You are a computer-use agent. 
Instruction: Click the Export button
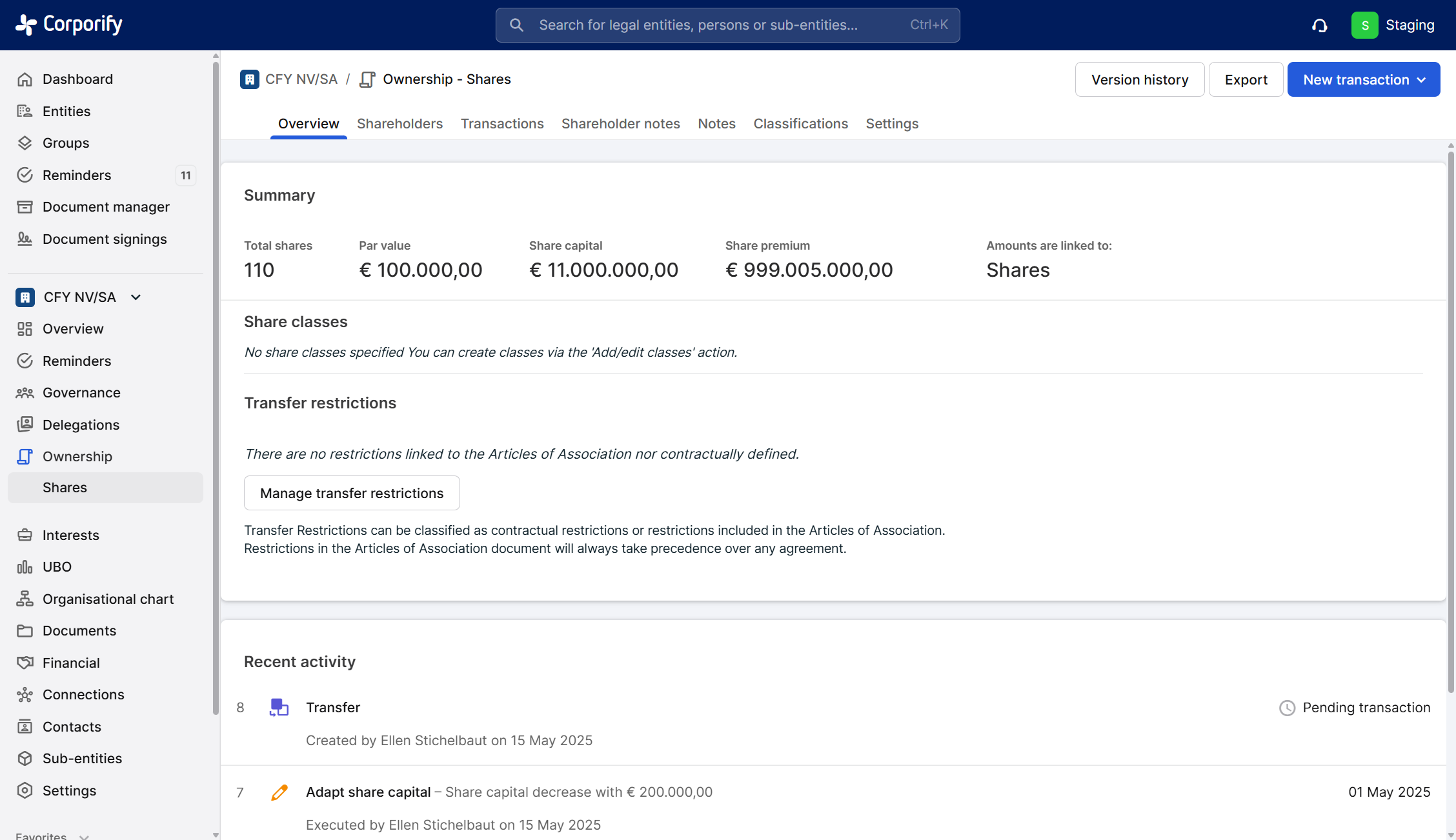click(x=1246, y=79)
